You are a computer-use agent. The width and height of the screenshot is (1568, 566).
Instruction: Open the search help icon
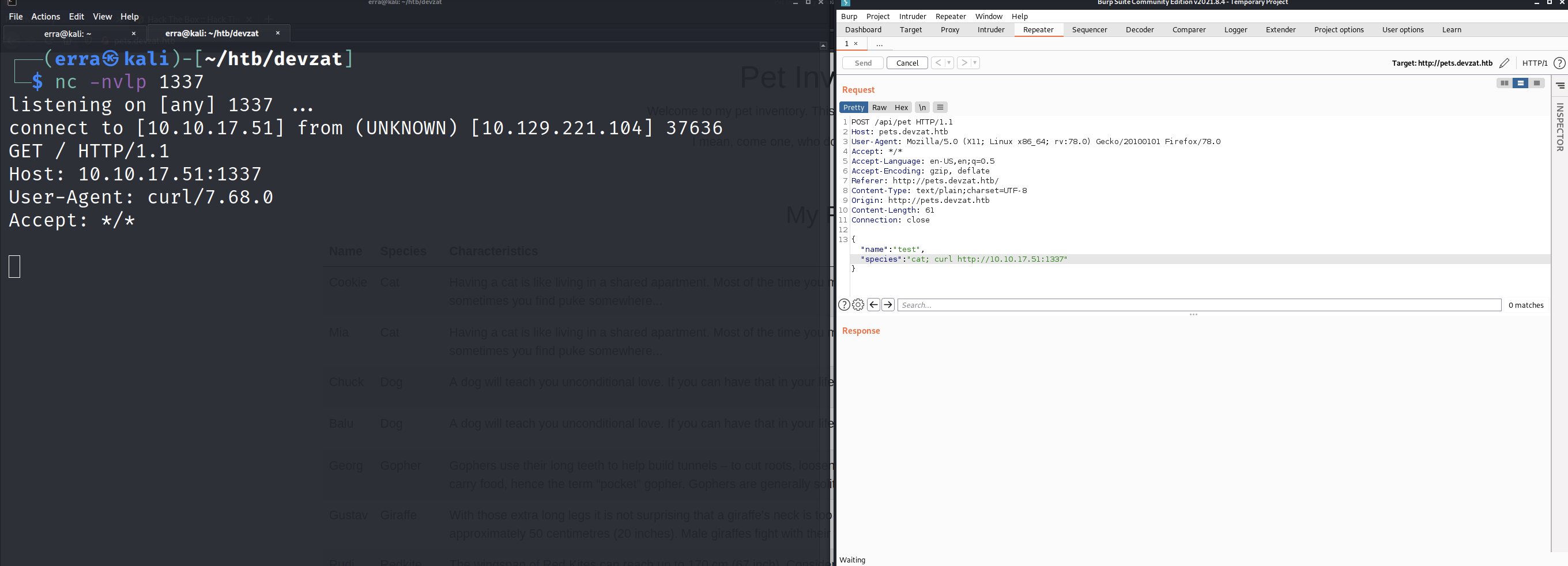pyautogui.click(x=845, y=305)
